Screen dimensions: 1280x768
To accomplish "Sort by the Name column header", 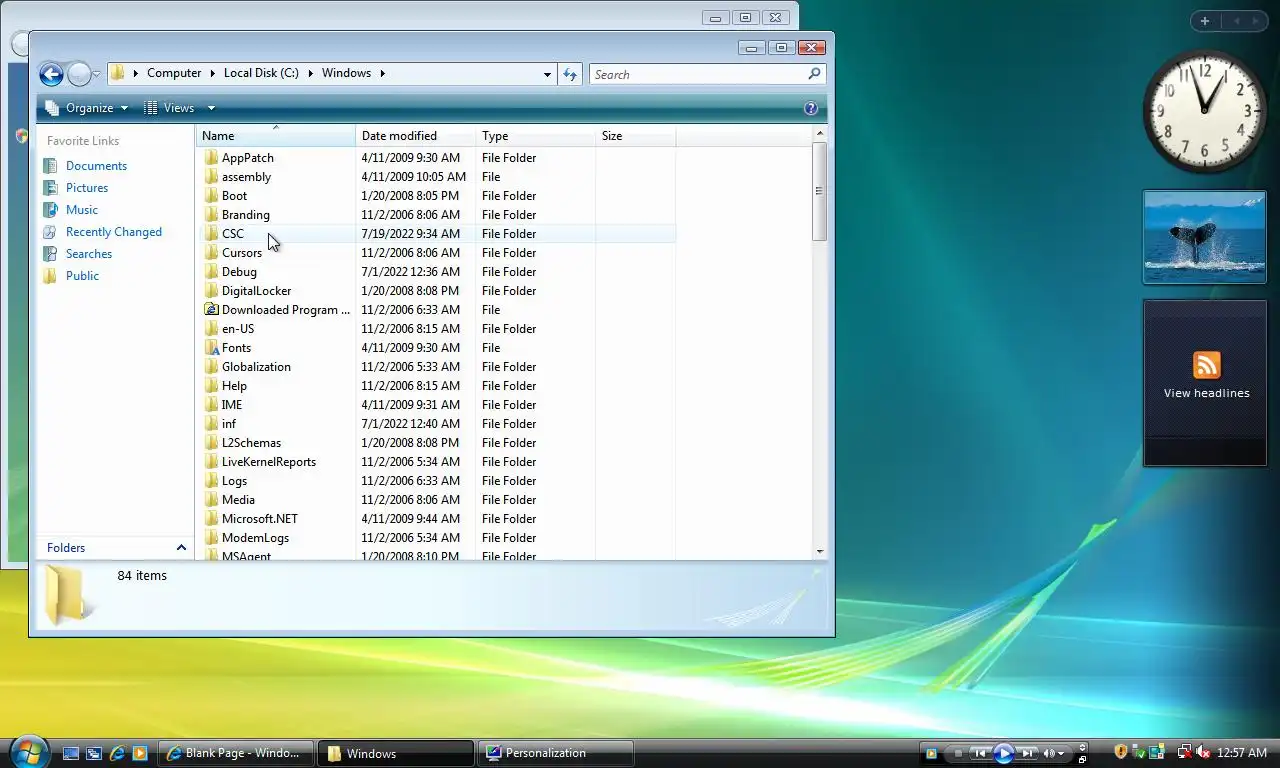I will click(275, 136).
